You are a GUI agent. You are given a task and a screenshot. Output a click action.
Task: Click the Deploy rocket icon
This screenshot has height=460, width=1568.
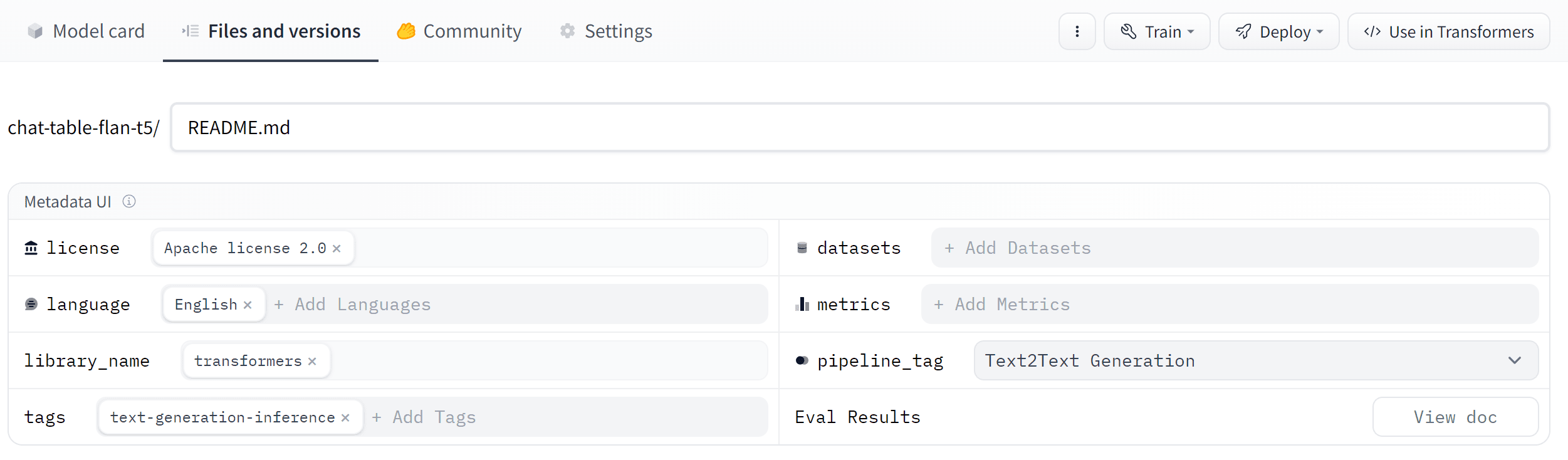click(x=1243, y=31)
